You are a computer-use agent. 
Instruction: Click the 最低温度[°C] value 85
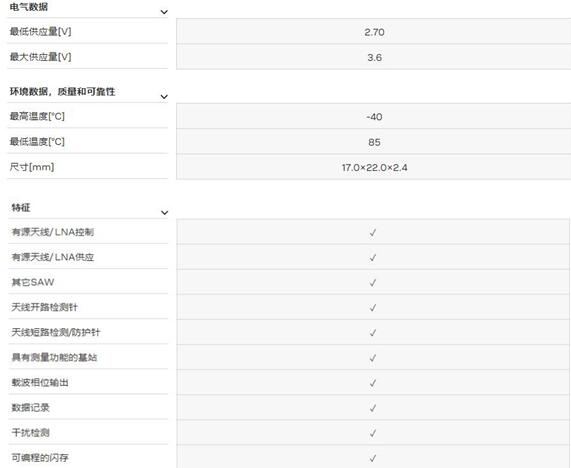coord(374,142)
